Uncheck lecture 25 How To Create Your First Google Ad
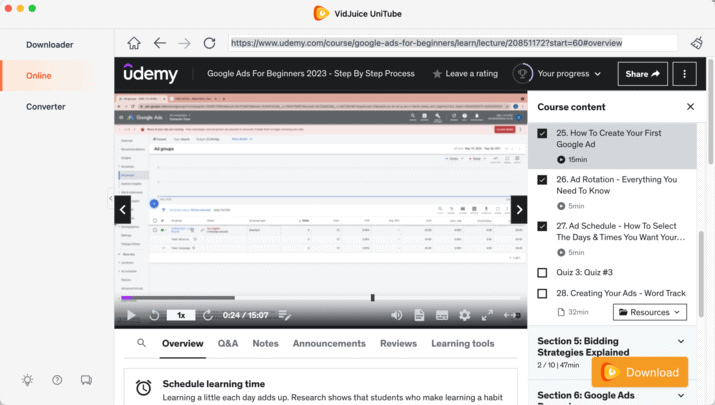 click(x=542, y=133)
